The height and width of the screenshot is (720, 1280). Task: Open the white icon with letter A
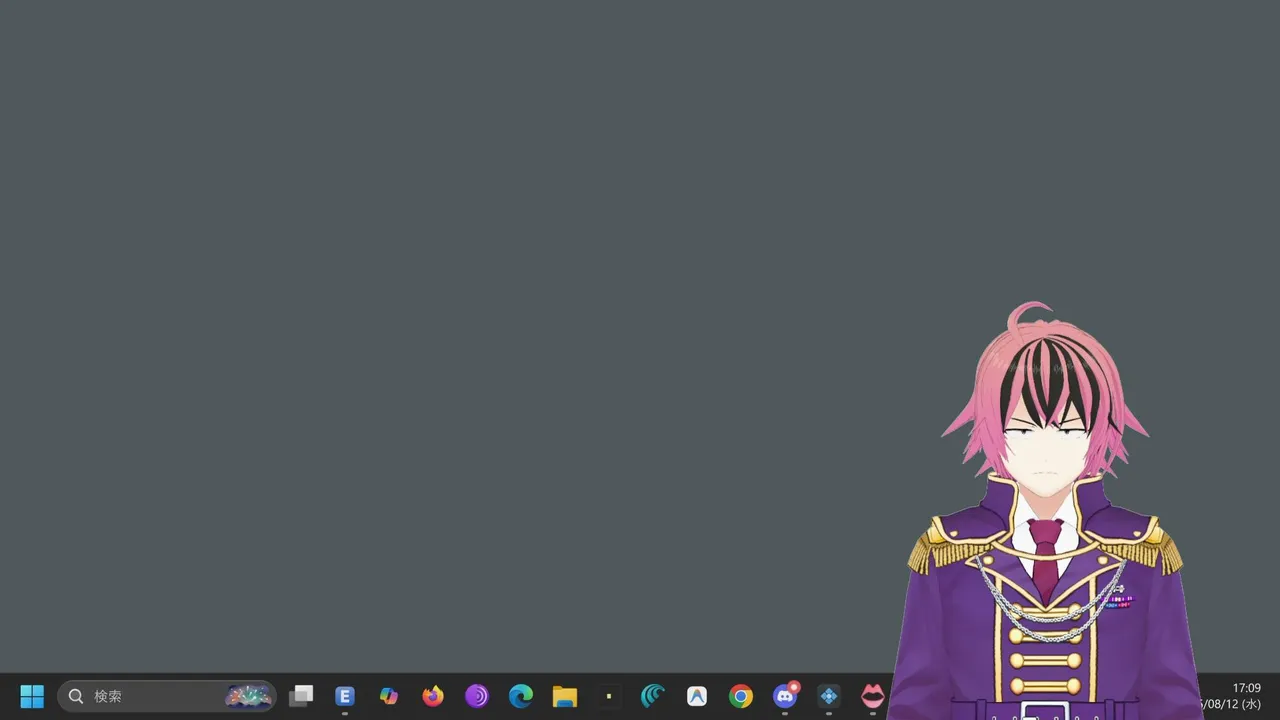(x=697, y=696)
